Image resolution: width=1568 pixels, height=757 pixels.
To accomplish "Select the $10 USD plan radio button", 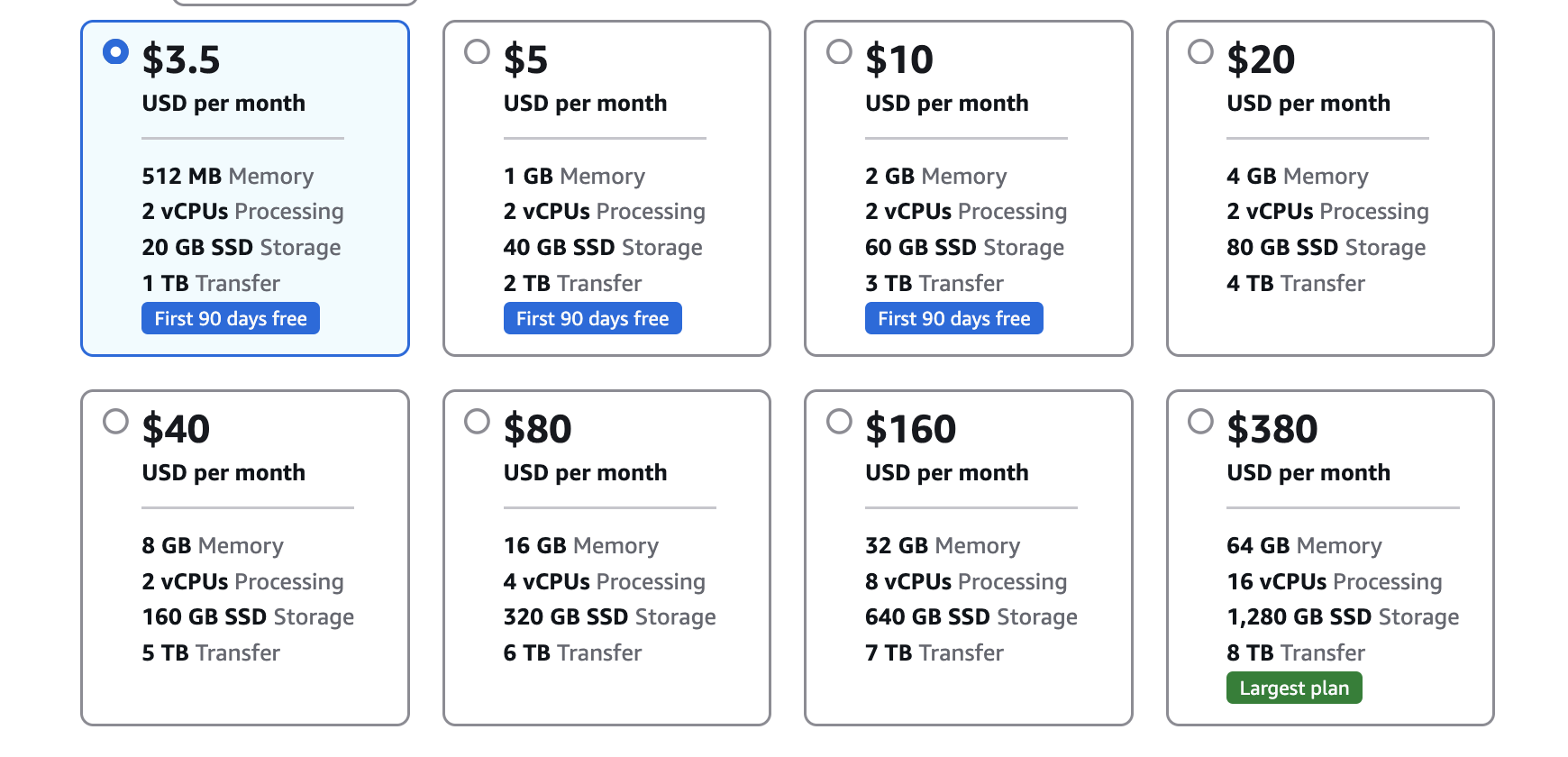I will pyautogui.click(x=839, y=52).
